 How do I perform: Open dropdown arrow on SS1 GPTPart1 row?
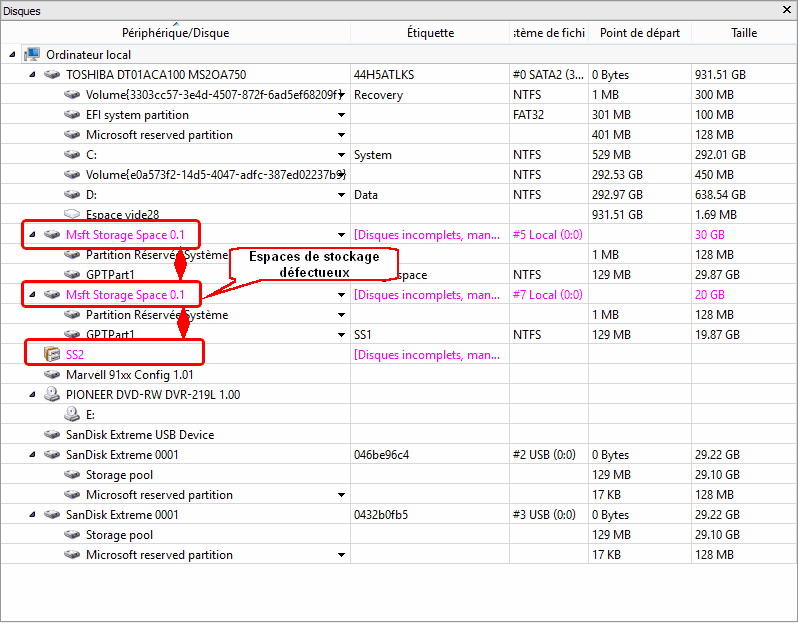(341, 335)
